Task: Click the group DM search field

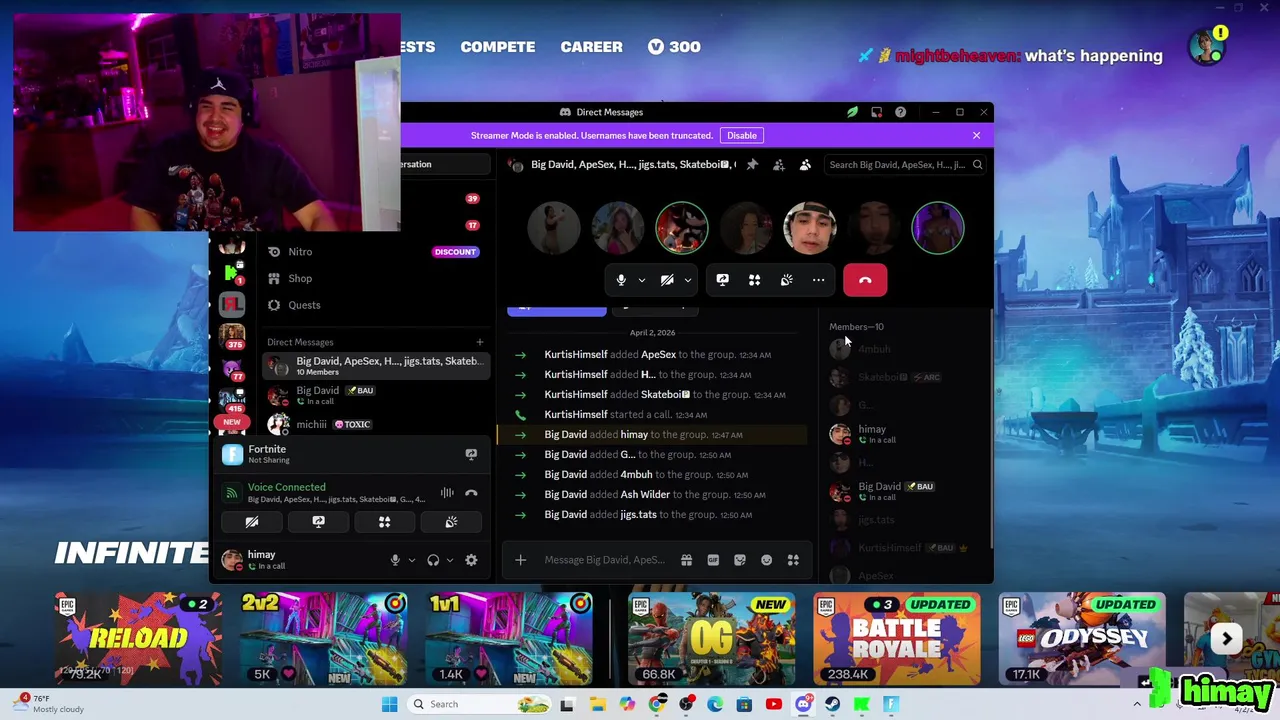Action: click(x=905, y=165)
